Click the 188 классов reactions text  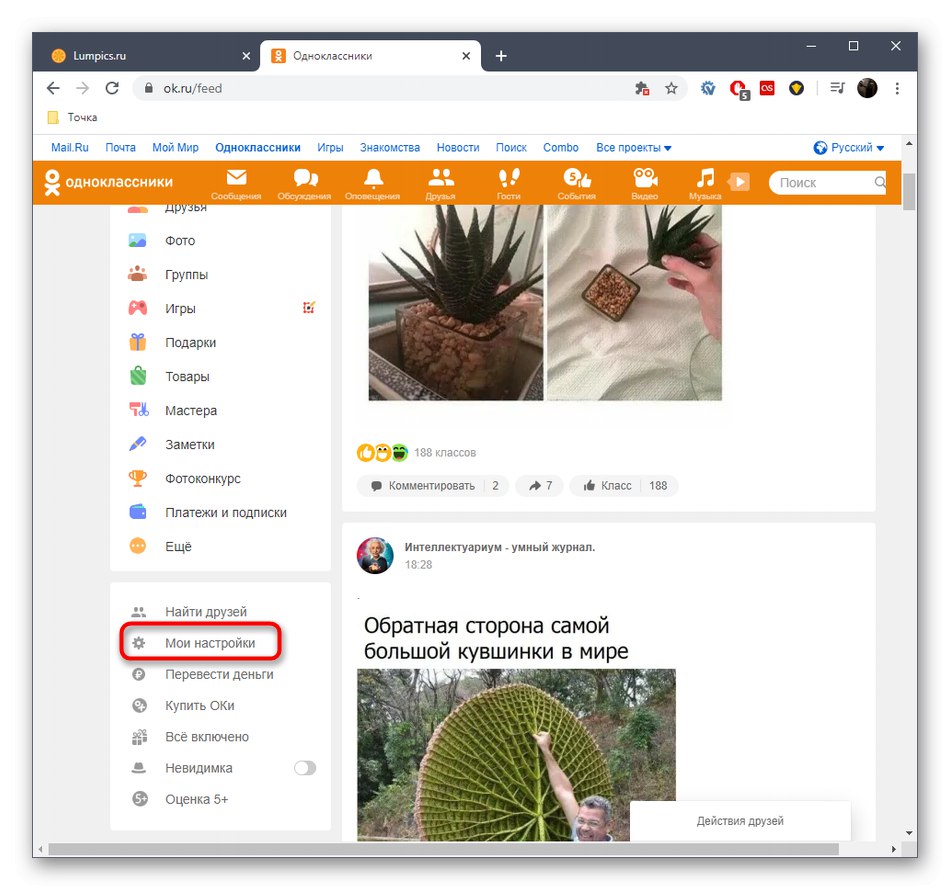coord(445,453)
